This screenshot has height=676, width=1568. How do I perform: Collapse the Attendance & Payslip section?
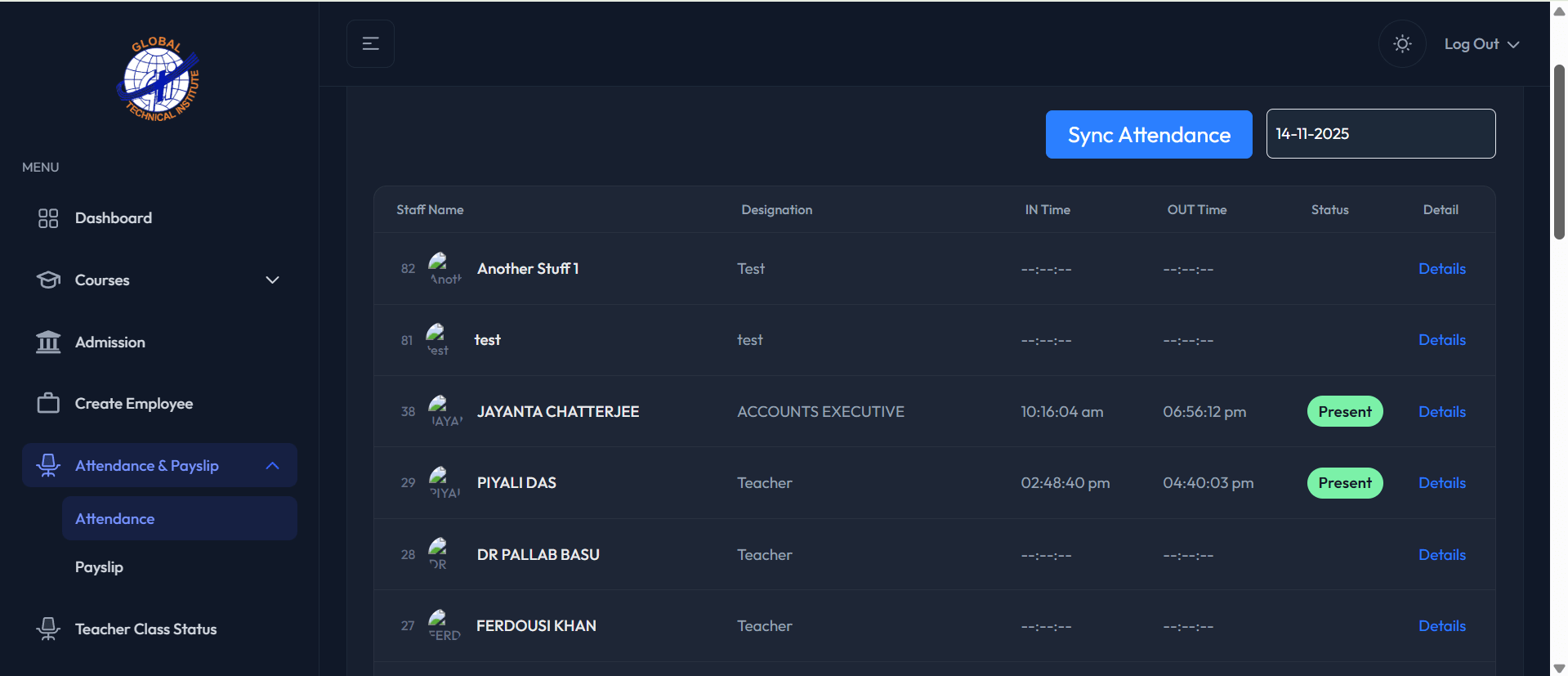point(272,466)
